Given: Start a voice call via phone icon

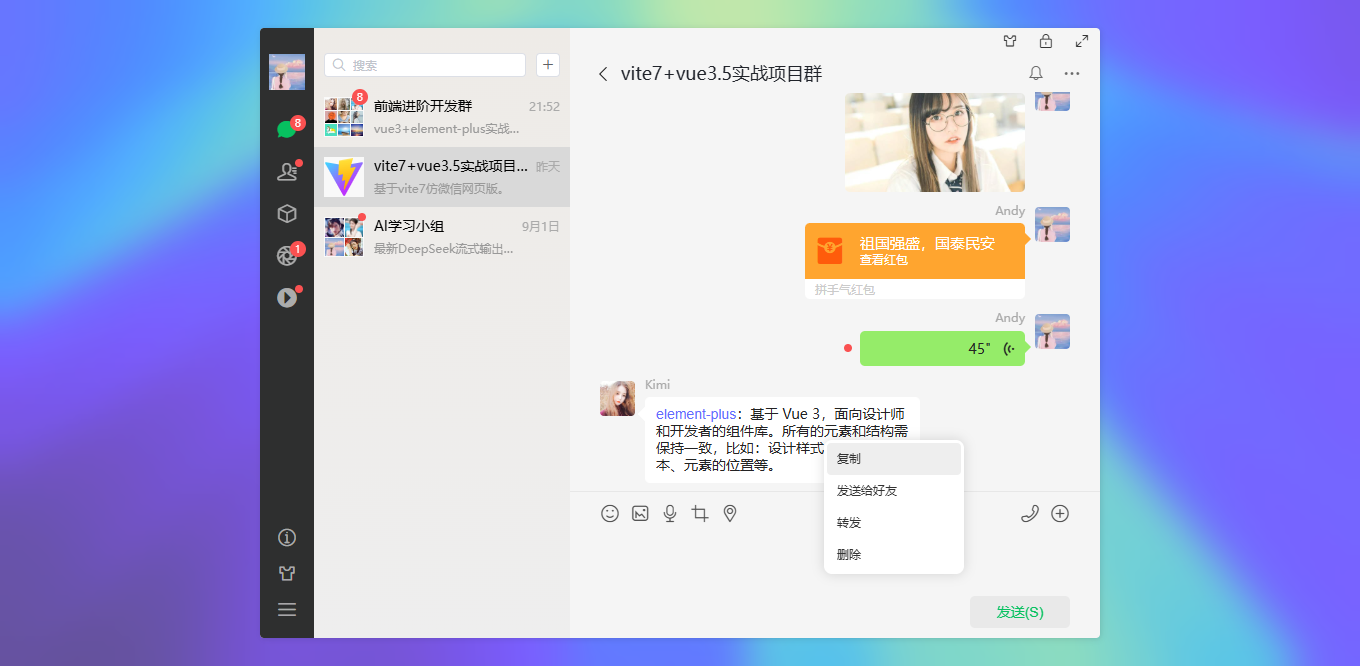Looking at the screenshot, I should point(1030,513).
